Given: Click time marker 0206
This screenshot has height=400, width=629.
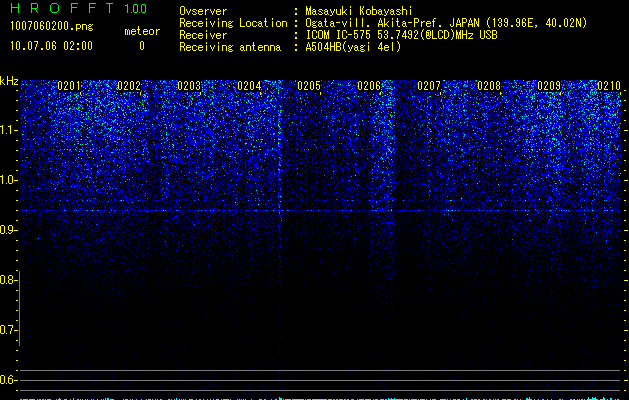Looking at the screenshot, I should (369, 86).
